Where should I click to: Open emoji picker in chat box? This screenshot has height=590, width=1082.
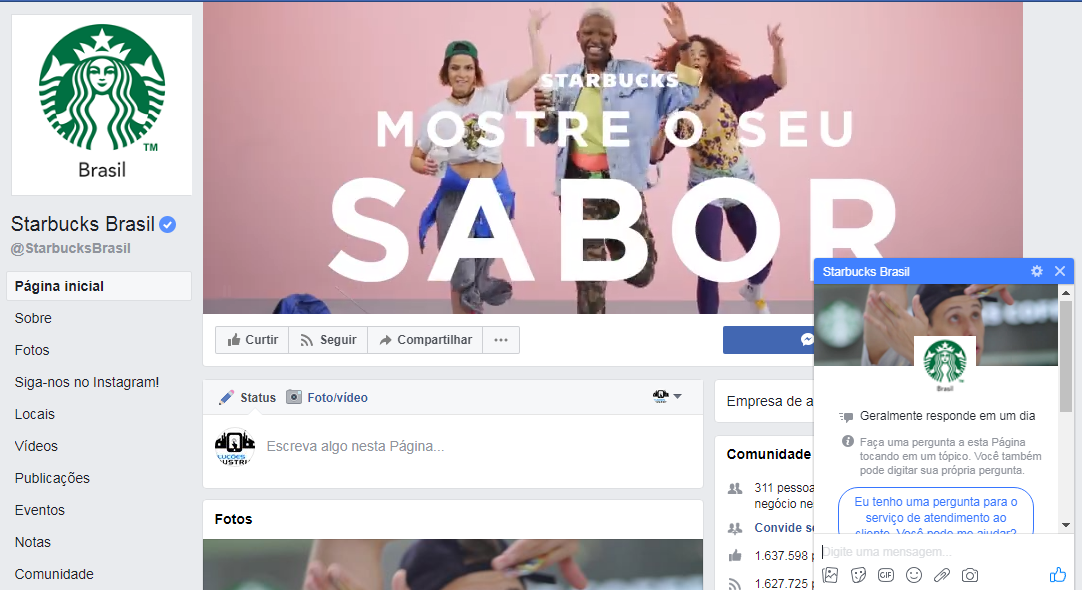[x=914, y=575]
